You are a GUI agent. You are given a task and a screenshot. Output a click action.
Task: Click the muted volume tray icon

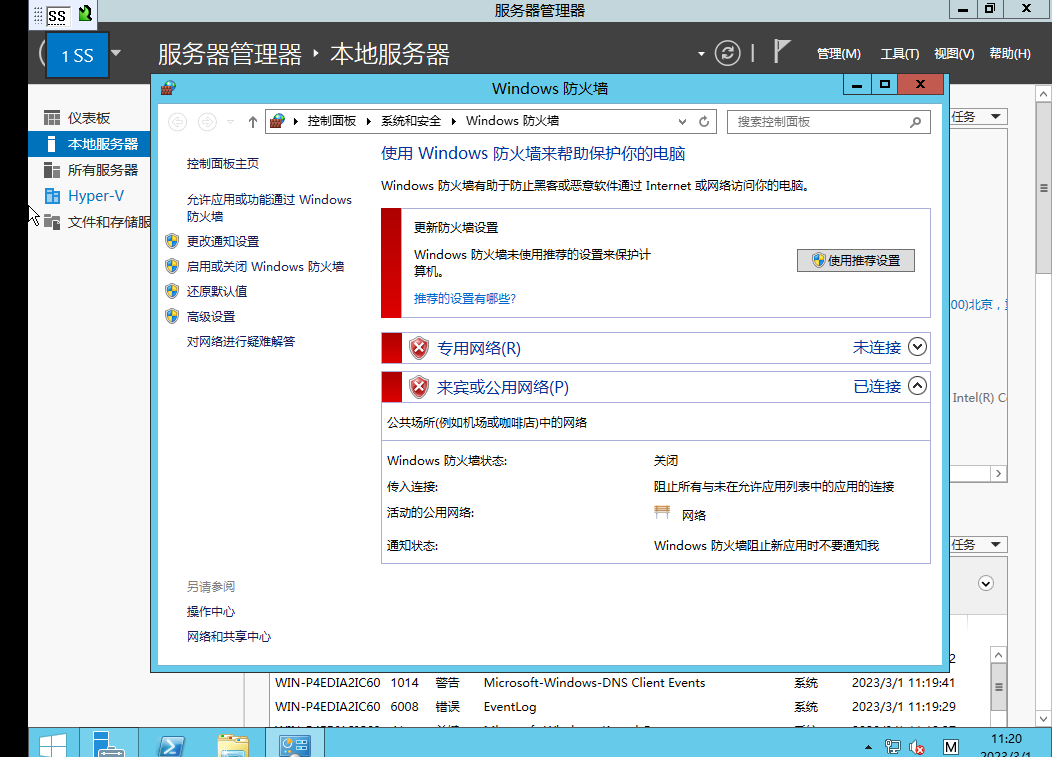point(916,747)
